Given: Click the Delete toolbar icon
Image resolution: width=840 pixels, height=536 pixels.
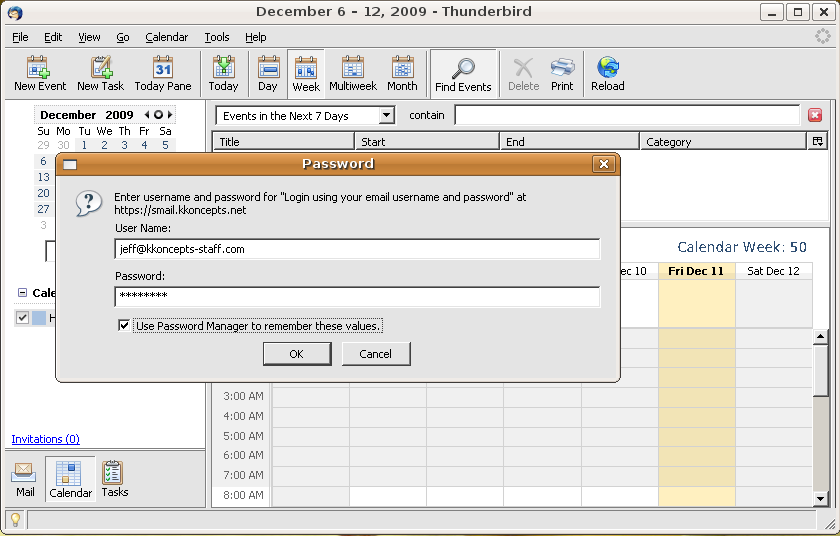Looking at the screenshot, I should (523, 74).
